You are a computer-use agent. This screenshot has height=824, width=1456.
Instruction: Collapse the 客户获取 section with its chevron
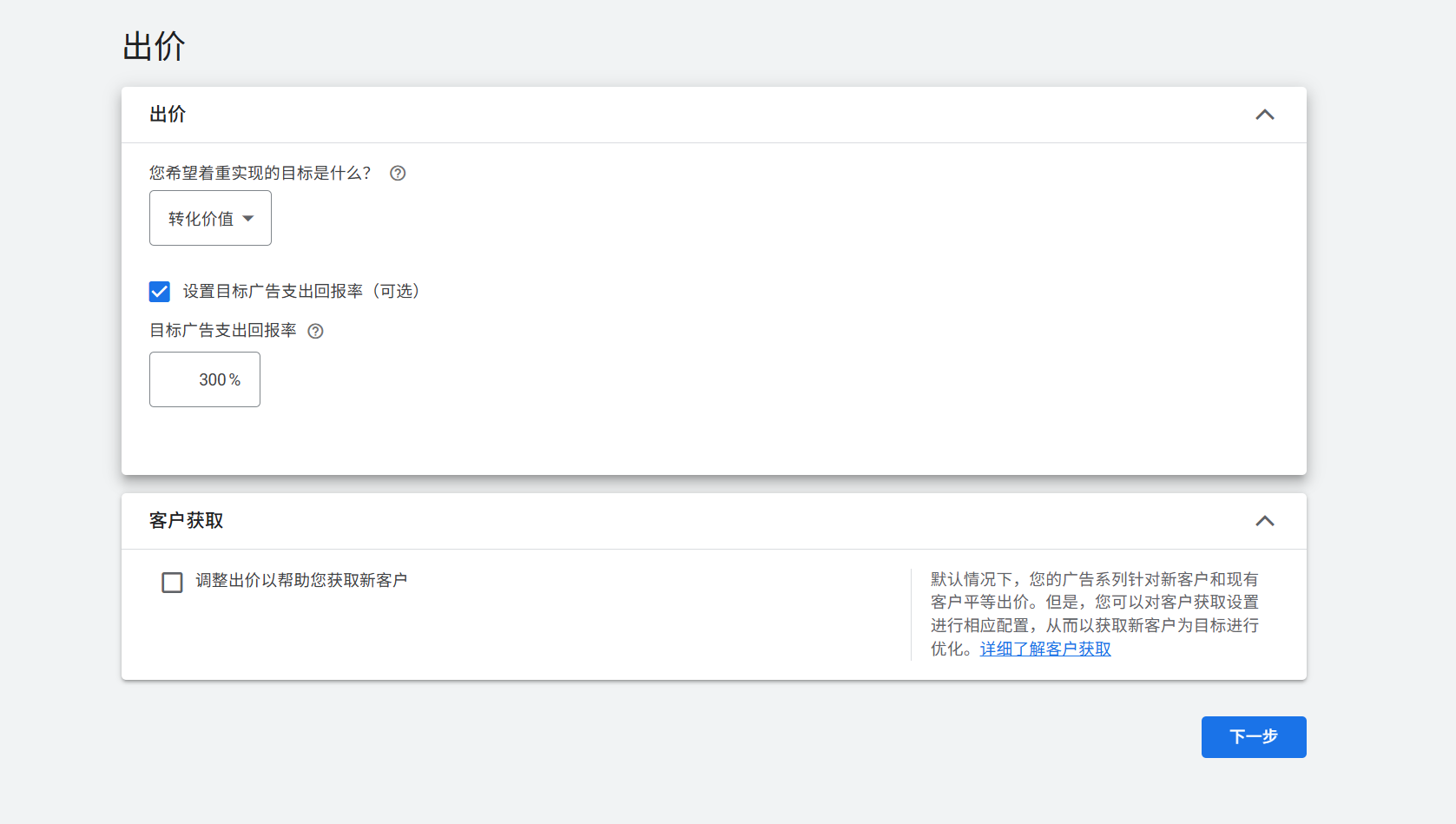1264,521
